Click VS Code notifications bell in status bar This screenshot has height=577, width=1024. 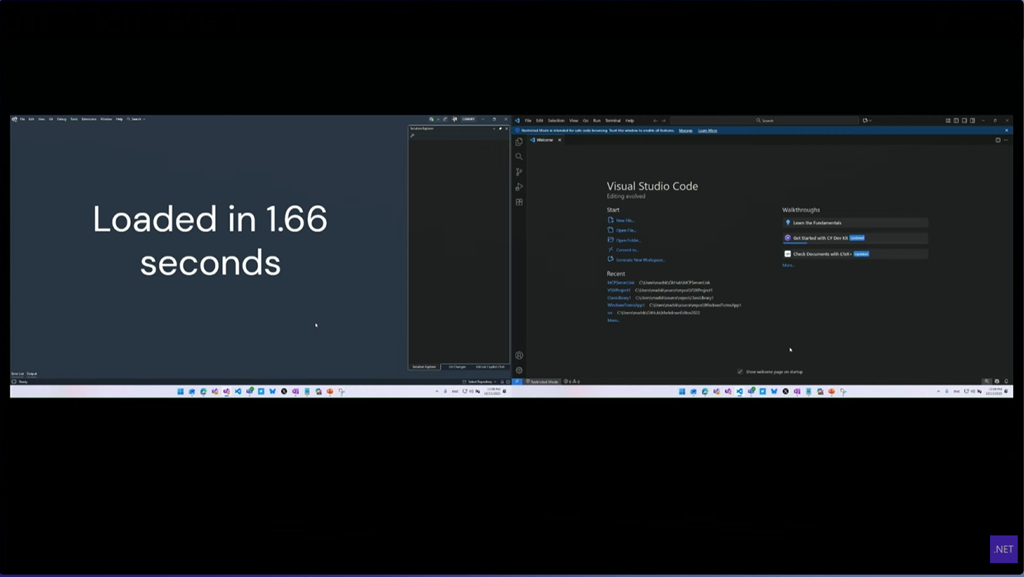1006,381
